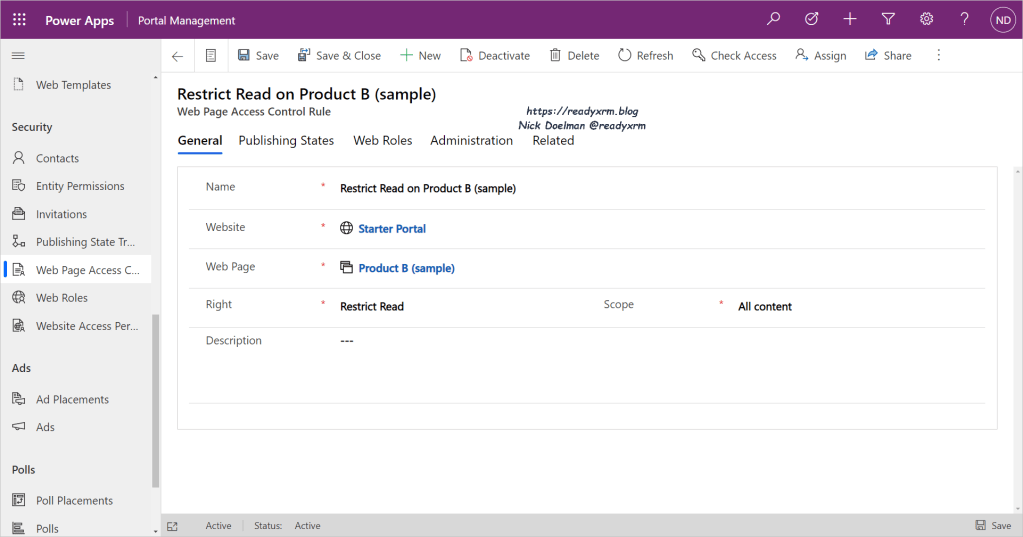Image resolution: width=1023 pixels, height=537 pixels.
Task: Open the advanced find filter icon
Action: coord(888,19)
